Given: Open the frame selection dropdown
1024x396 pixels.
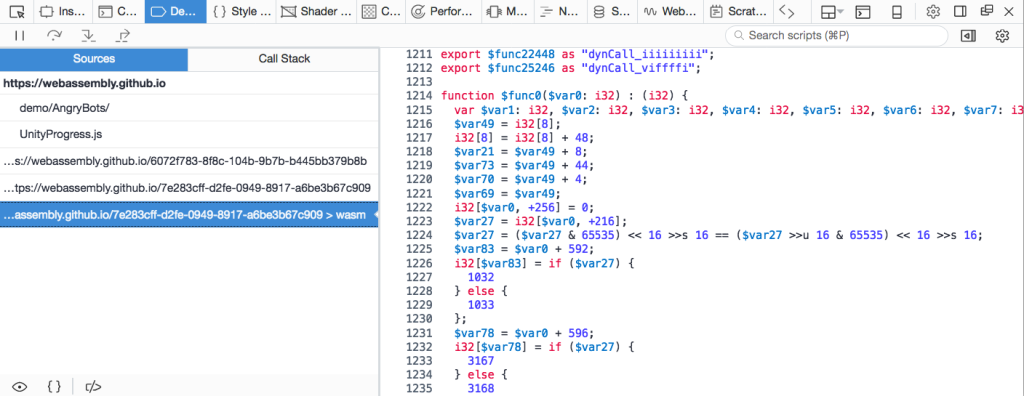Looking at the screenshot, I should [831, 11].
